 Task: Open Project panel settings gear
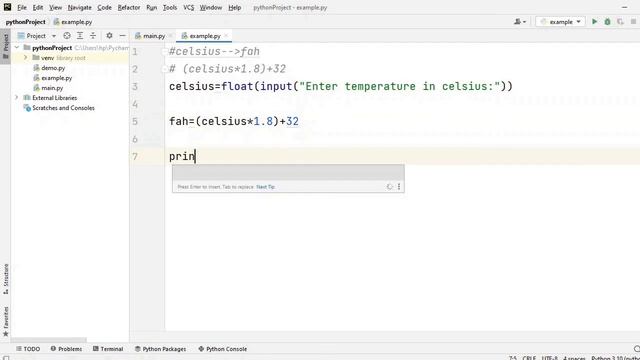(x=109, y=36)
